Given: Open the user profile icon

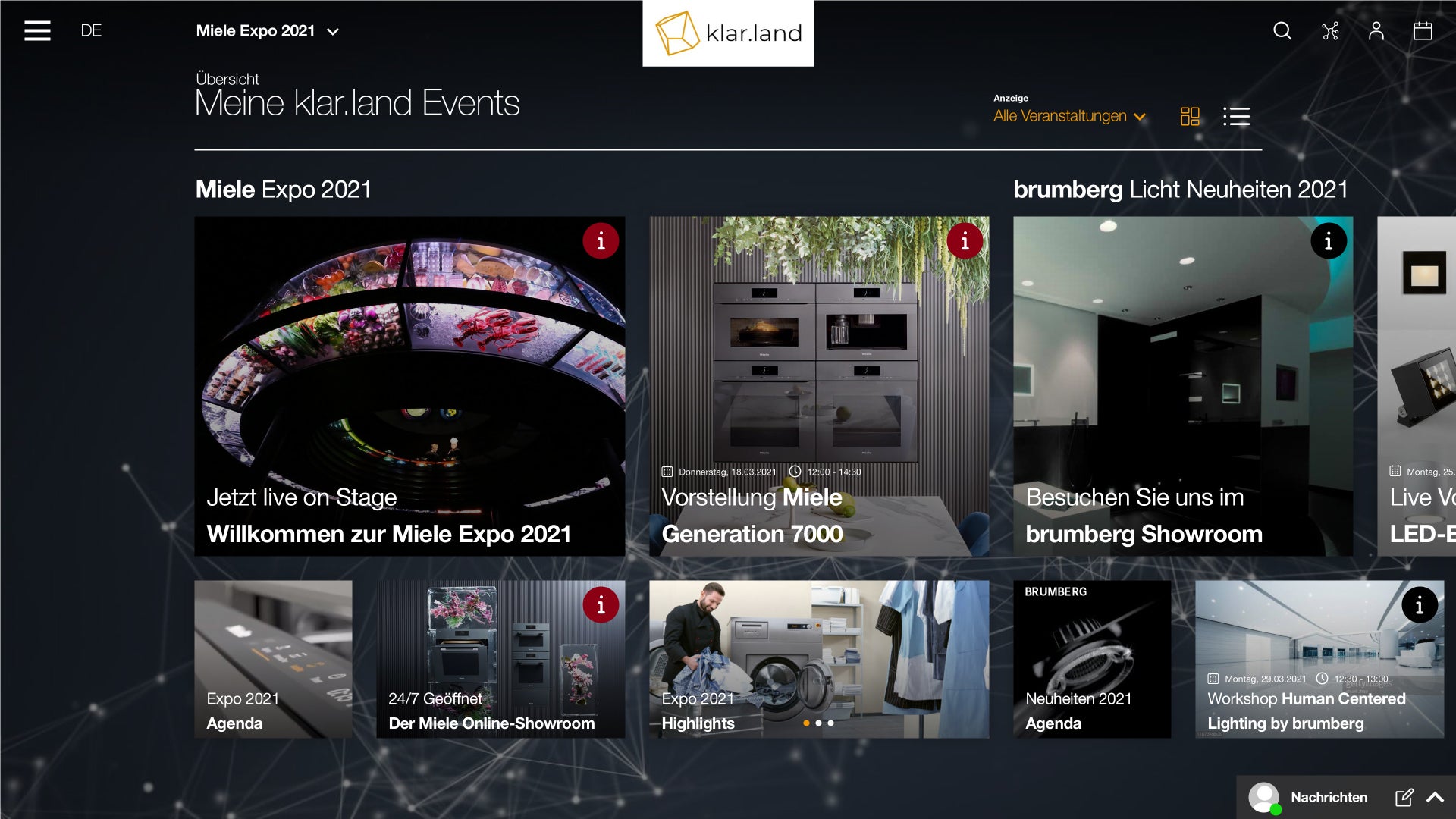Looking at the screenshot, I should coord(1376,30).
